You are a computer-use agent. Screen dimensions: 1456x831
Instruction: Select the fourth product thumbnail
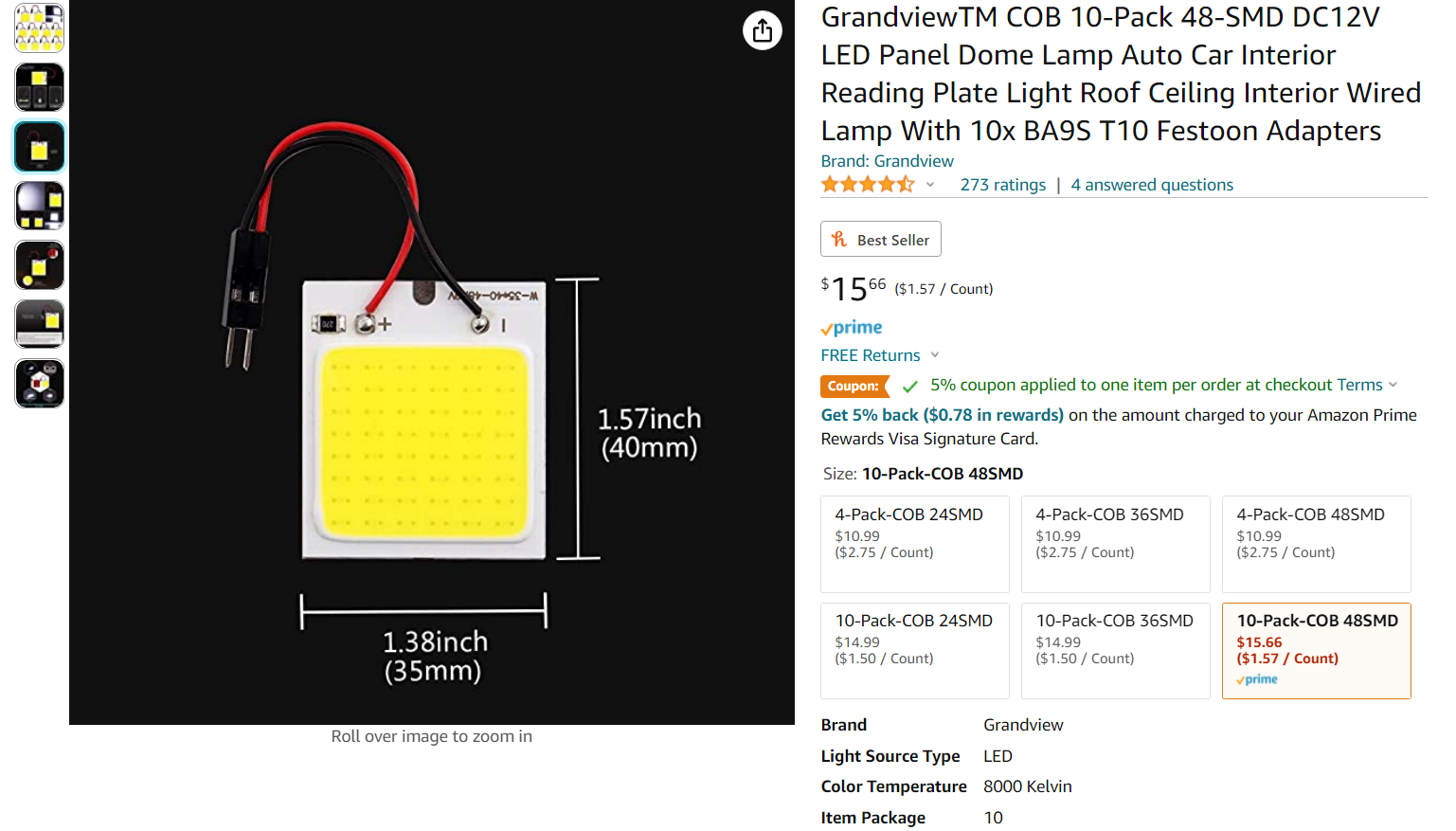point(39,206)
